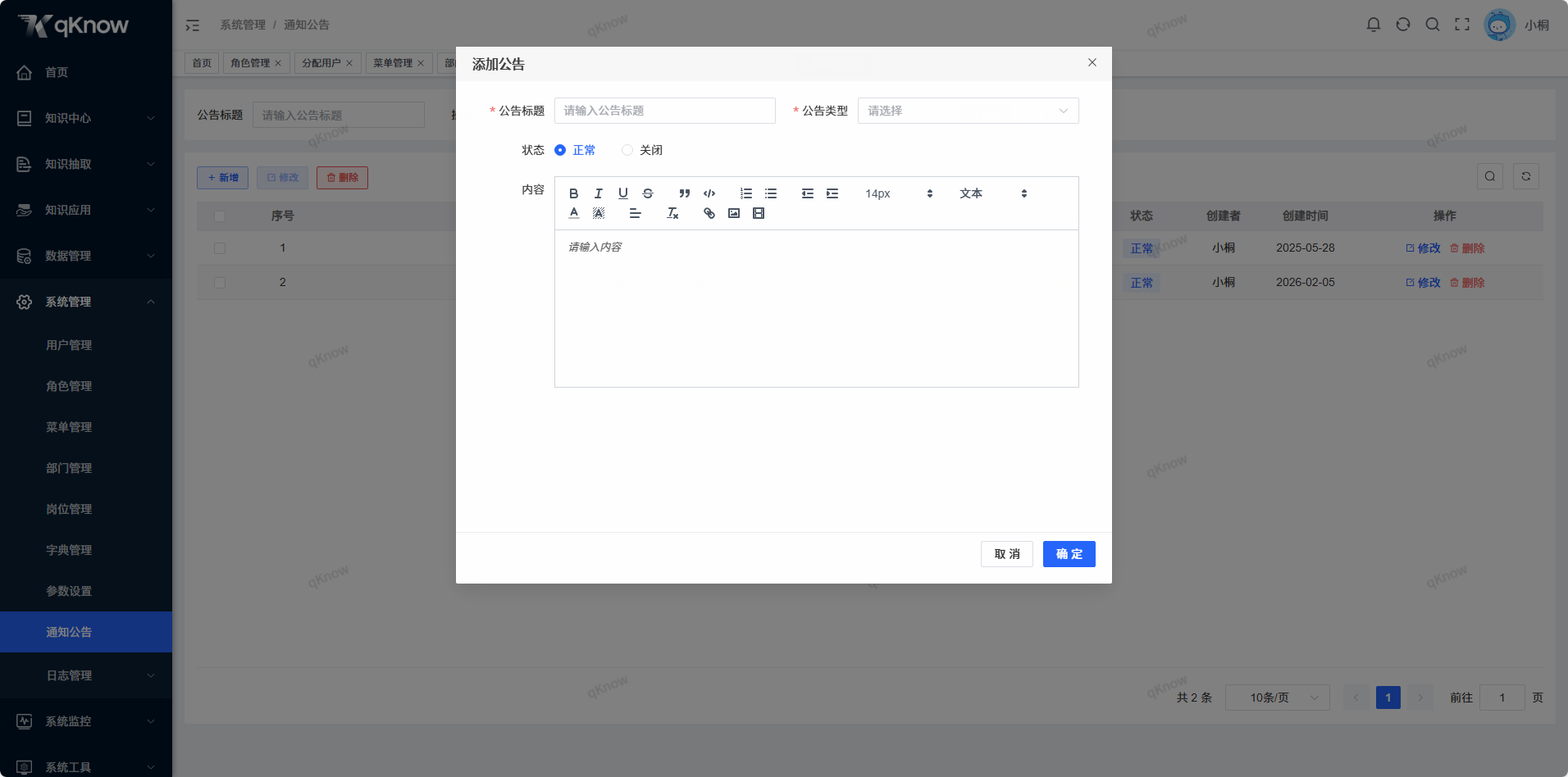Screen dimensions: 1568x777
Task: Open notifications bell icon
Action: [1374, 25]
